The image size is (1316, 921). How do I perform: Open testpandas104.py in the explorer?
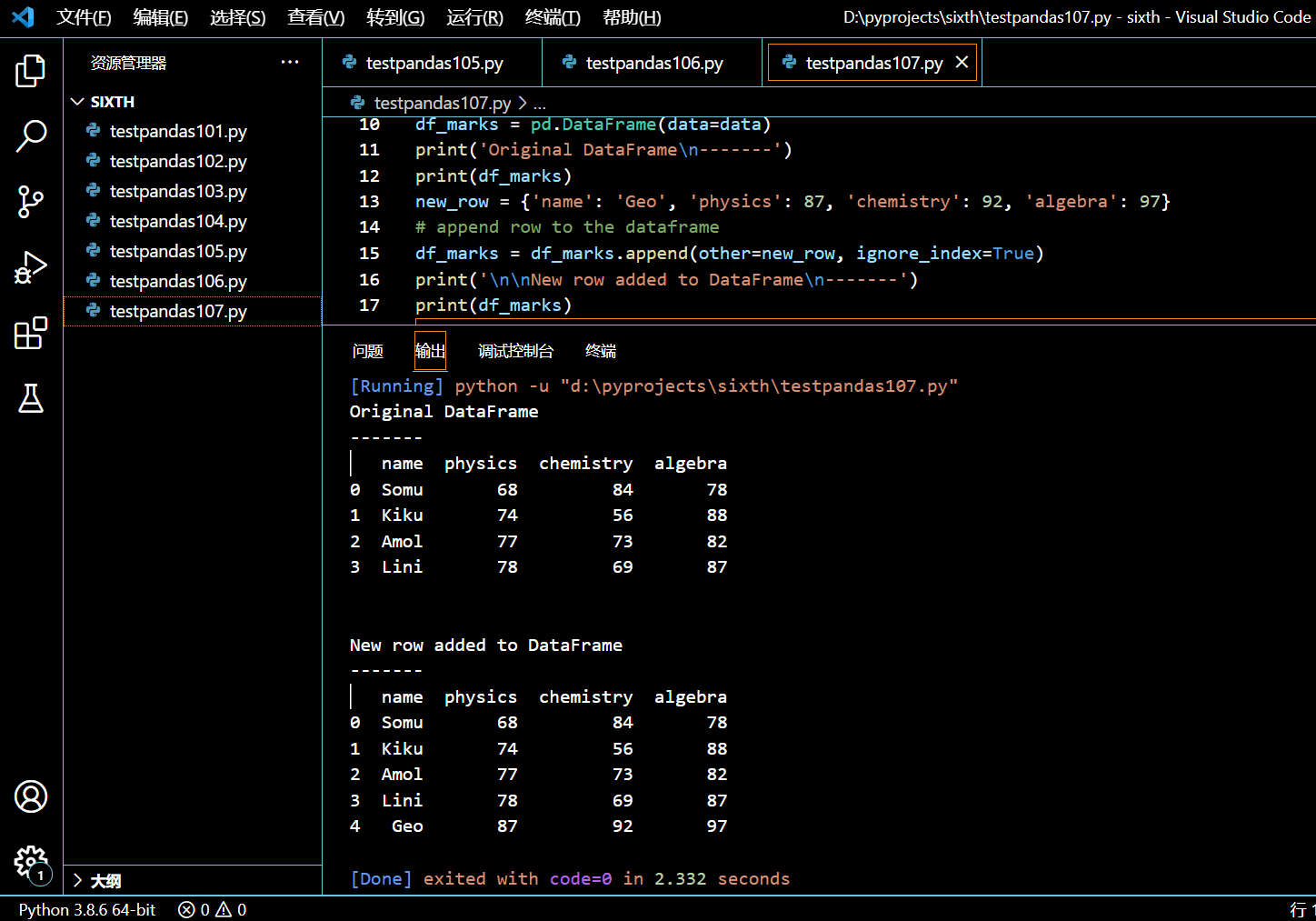193,221
